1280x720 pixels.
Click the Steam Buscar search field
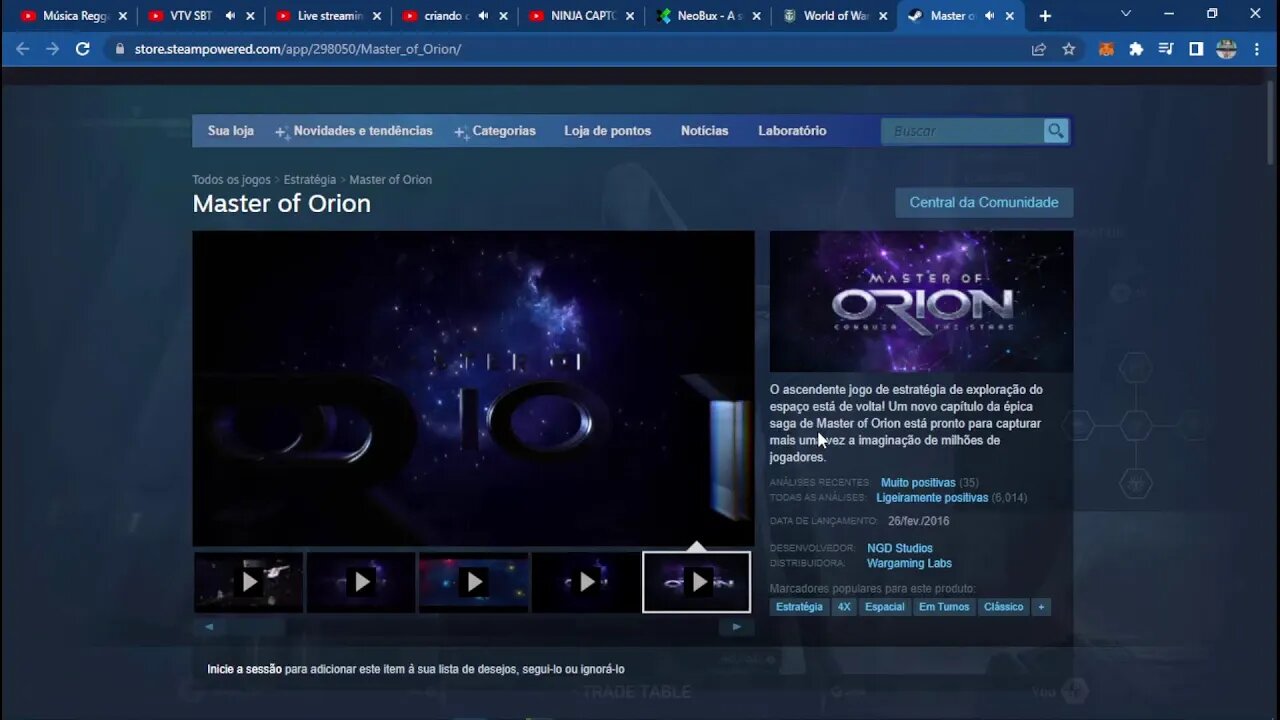coord(963,131)
